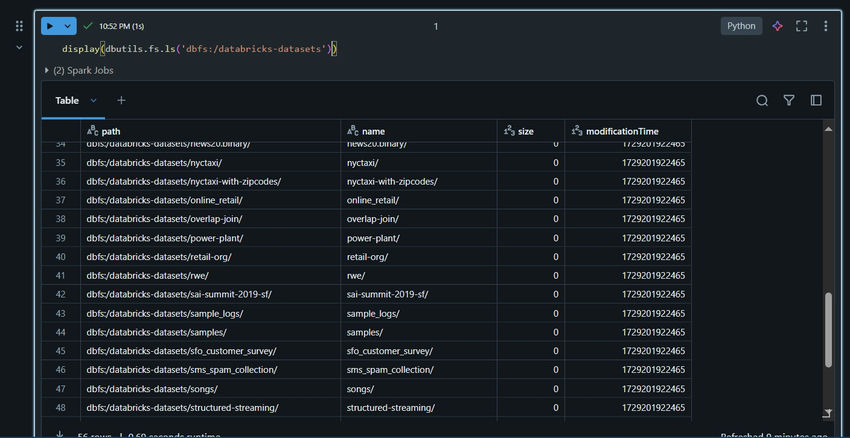Screen dimensions: 850x438
Task: Toggle the columns side panel
Action: pos(816,100)
